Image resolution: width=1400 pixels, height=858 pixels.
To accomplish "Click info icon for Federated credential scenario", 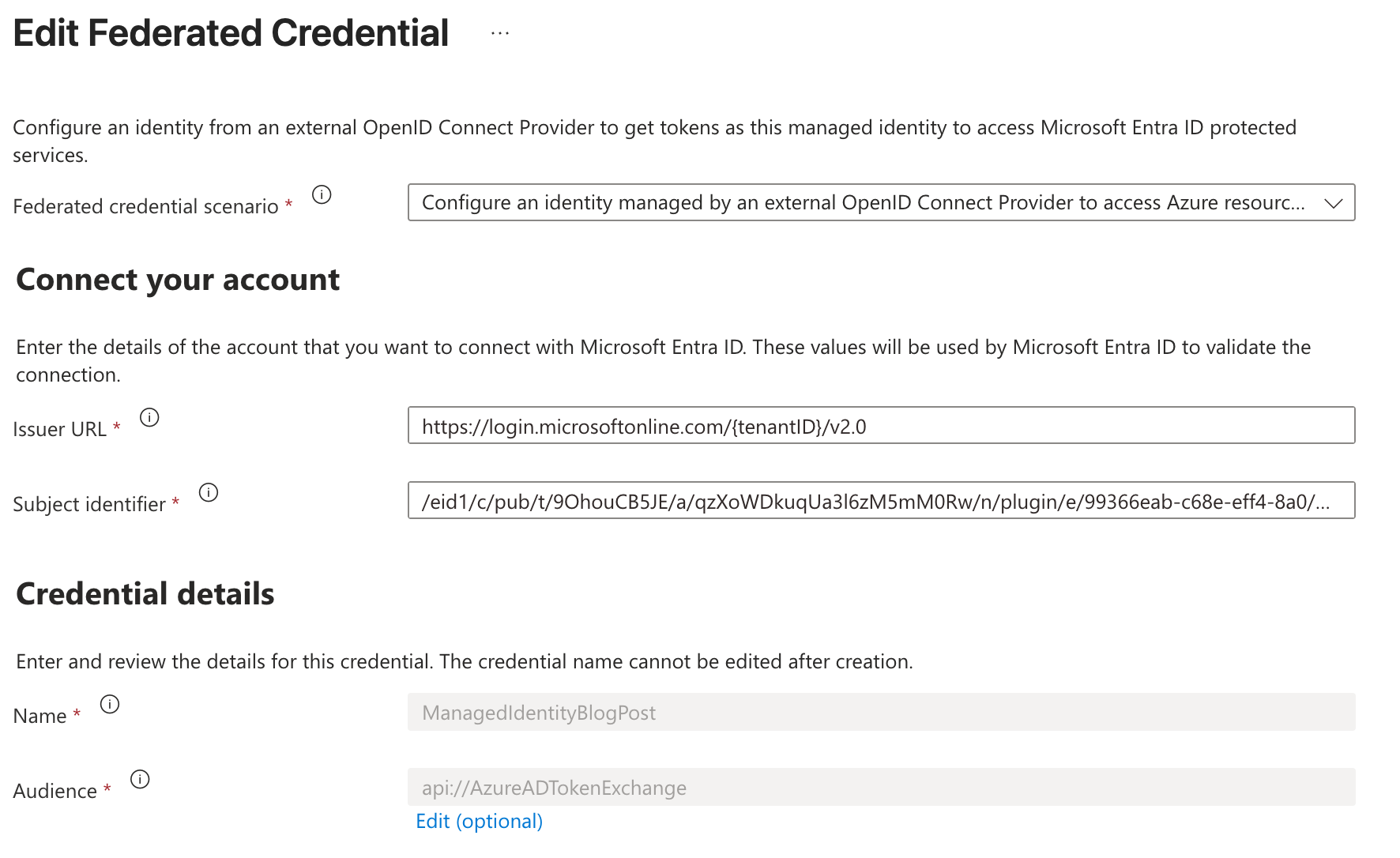I will click(x=322, y=194).
